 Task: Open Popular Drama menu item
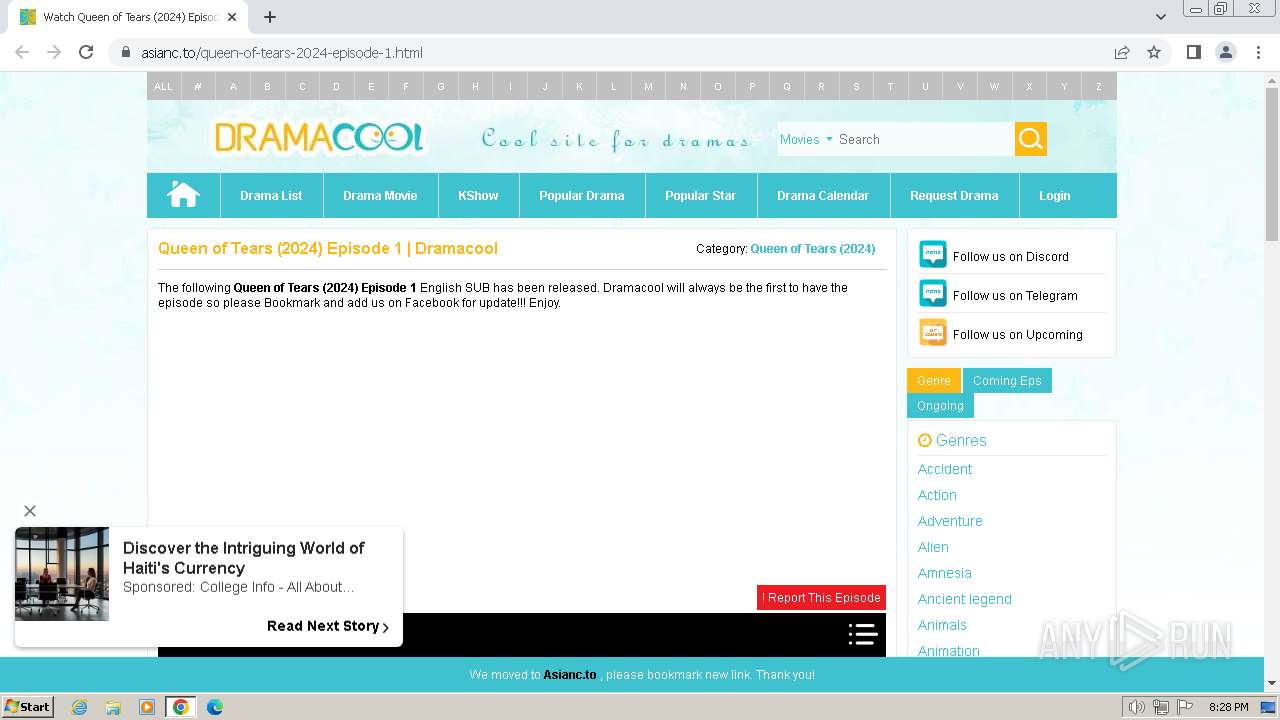[x=582, y=195]
